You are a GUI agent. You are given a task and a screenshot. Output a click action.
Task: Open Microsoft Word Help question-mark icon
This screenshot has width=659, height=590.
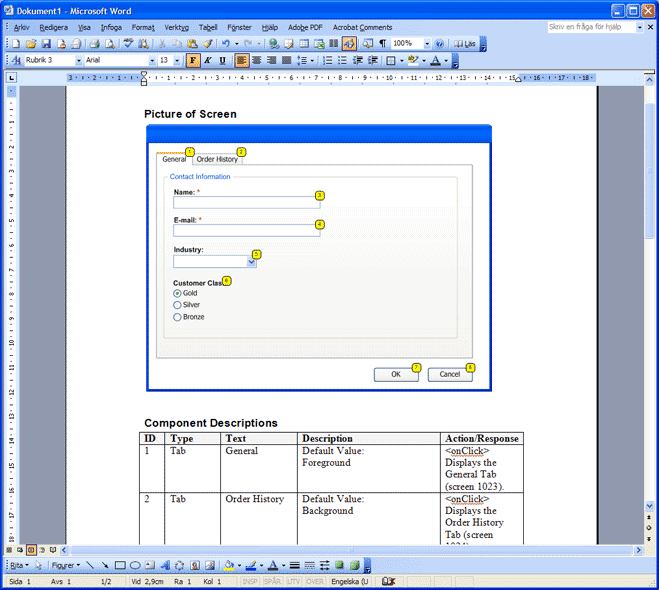439,44
